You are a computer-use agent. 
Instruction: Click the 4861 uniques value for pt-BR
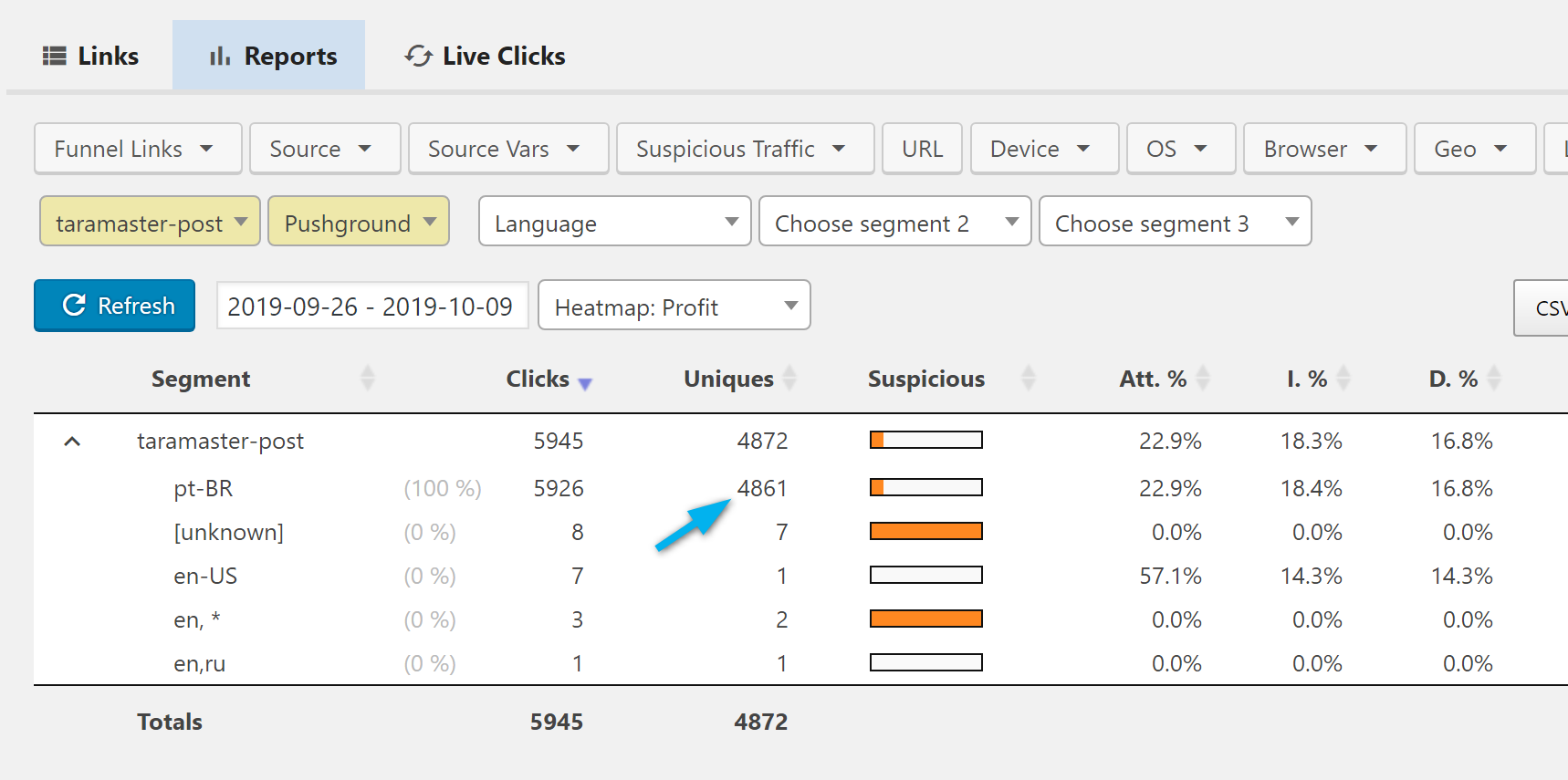pyautogui.click(x=762, y=489)
